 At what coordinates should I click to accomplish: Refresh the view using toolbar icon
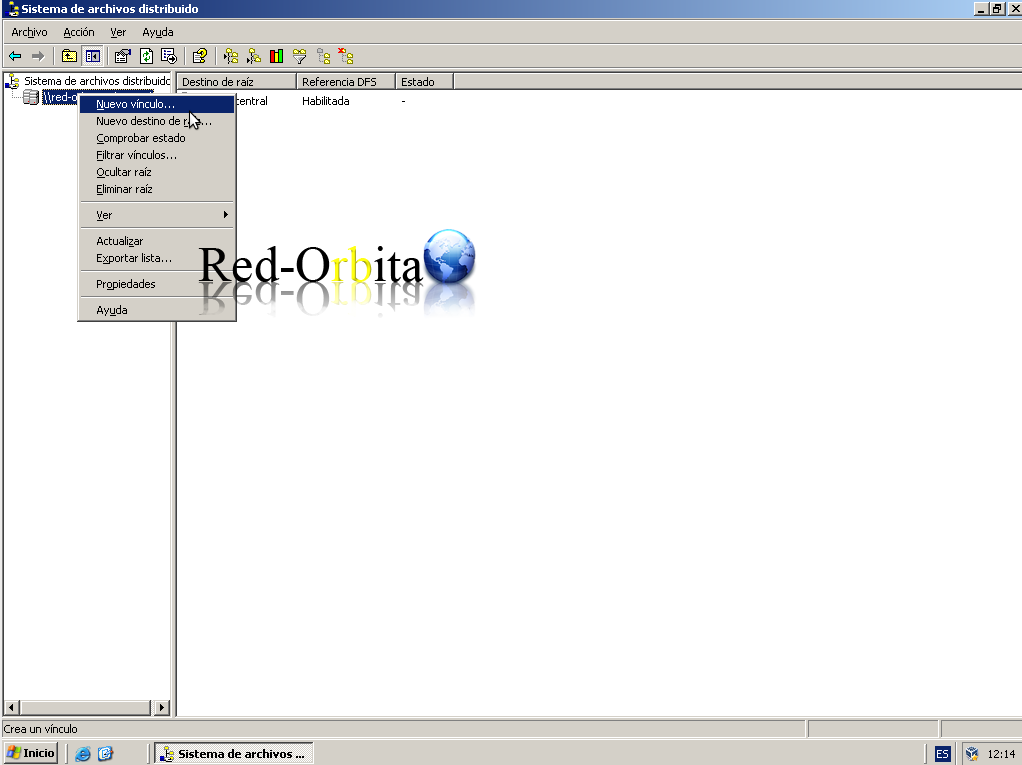click(147, 57)
